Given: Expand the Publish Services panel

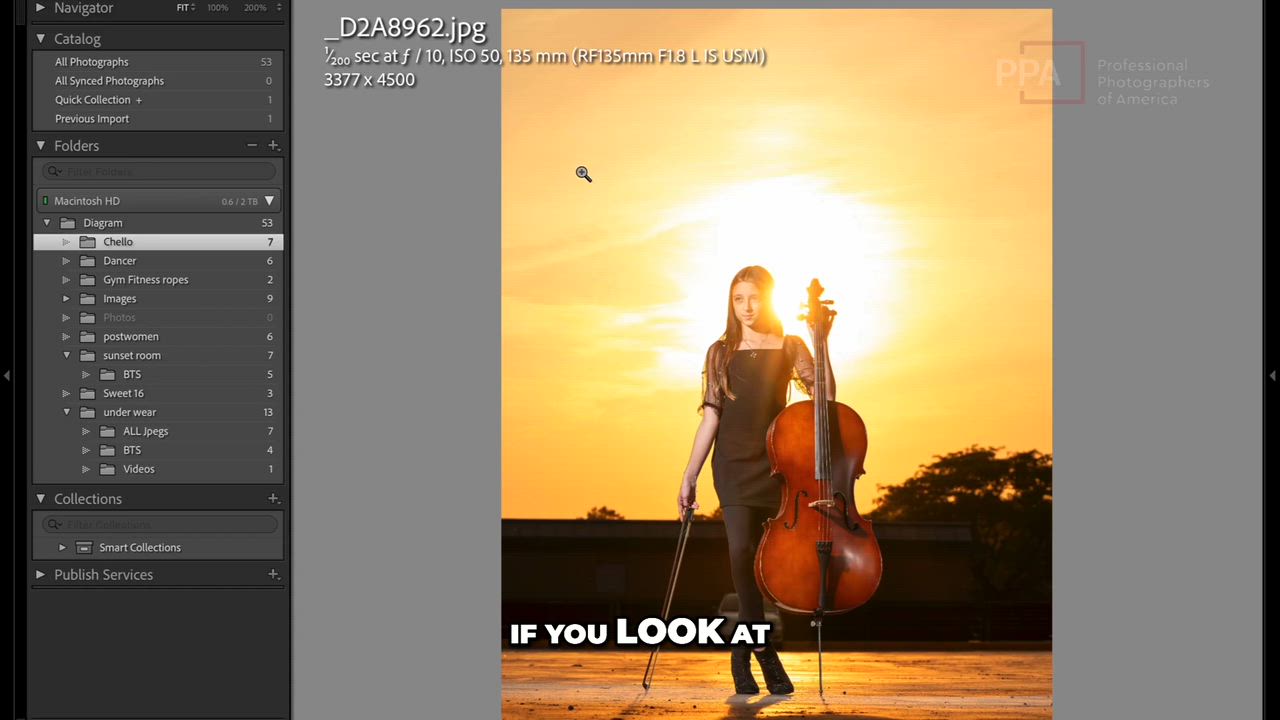Looking at the screenshot, I should coord(41,575).
